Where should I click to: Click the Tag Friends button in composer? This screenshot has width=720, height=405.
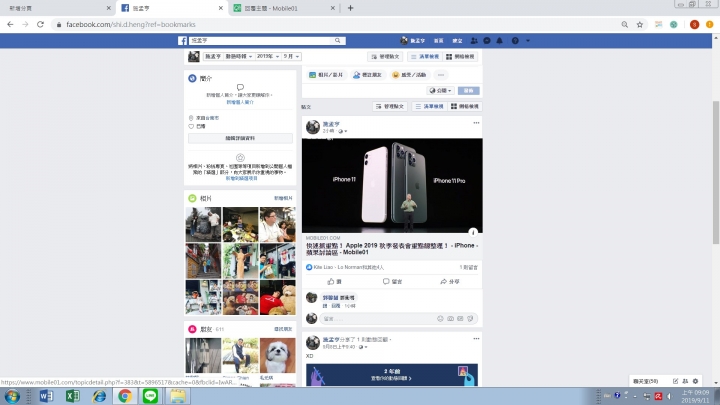pyautogui.click(x=367, y=75)
